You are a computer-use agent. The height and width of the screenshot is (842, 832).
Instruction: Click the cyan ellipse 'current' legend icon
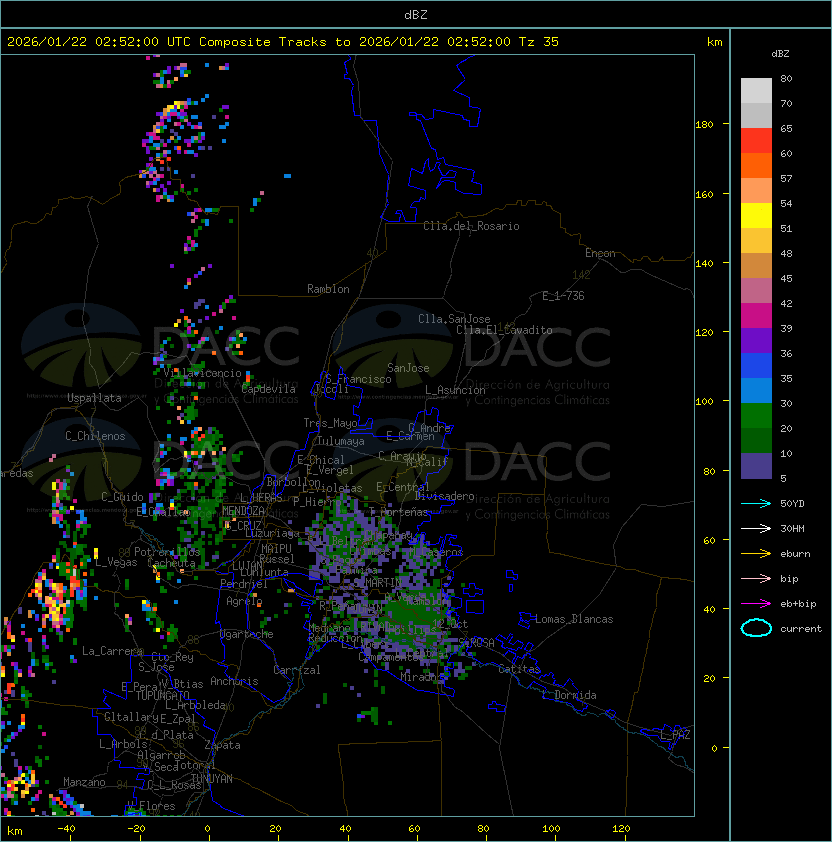[x=756, y=628]
